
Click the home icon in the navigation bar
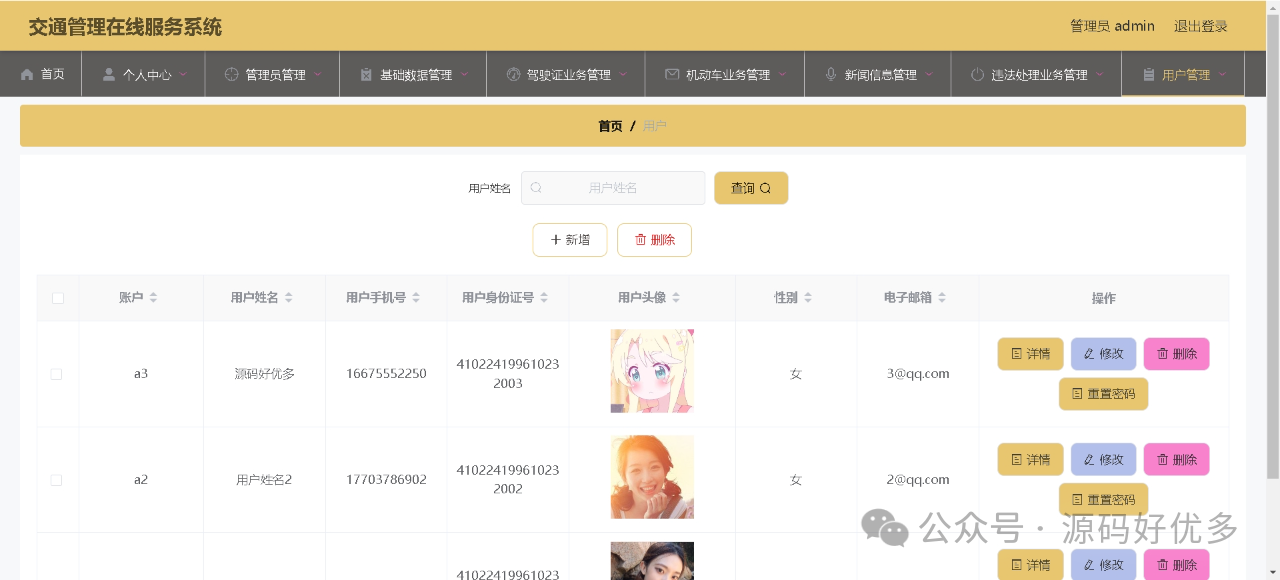[27, 74]
